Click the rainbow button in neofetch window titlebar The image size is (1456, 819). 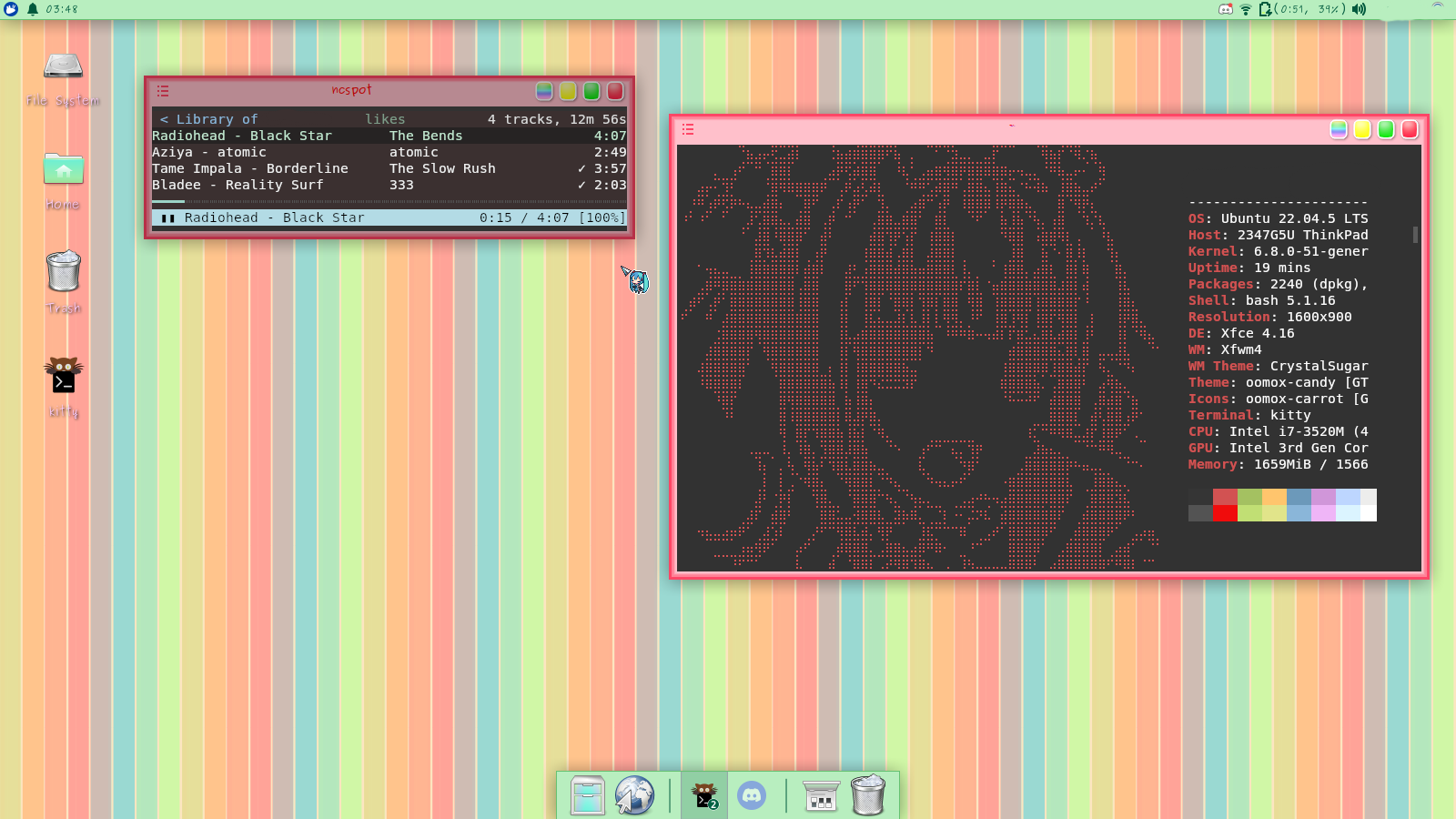tap(1339, 129)
